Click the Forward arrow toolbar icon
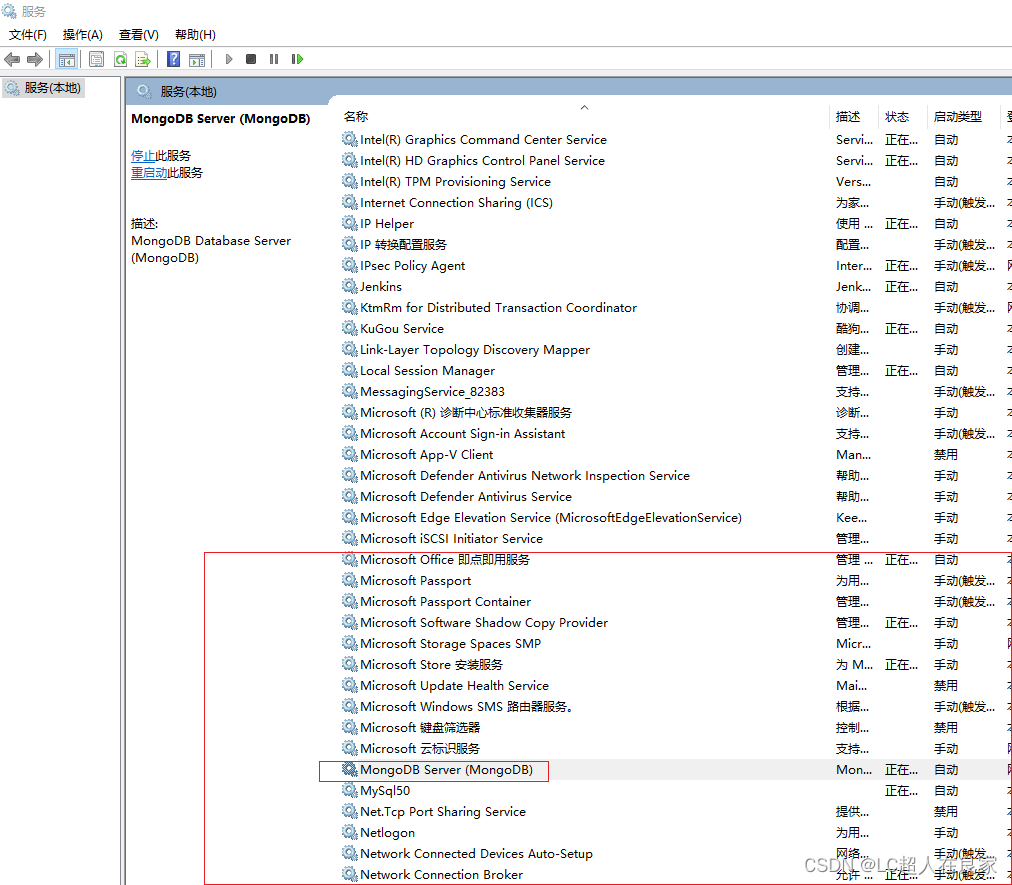This screenshot has width=1012, height=885. point(35,59)
